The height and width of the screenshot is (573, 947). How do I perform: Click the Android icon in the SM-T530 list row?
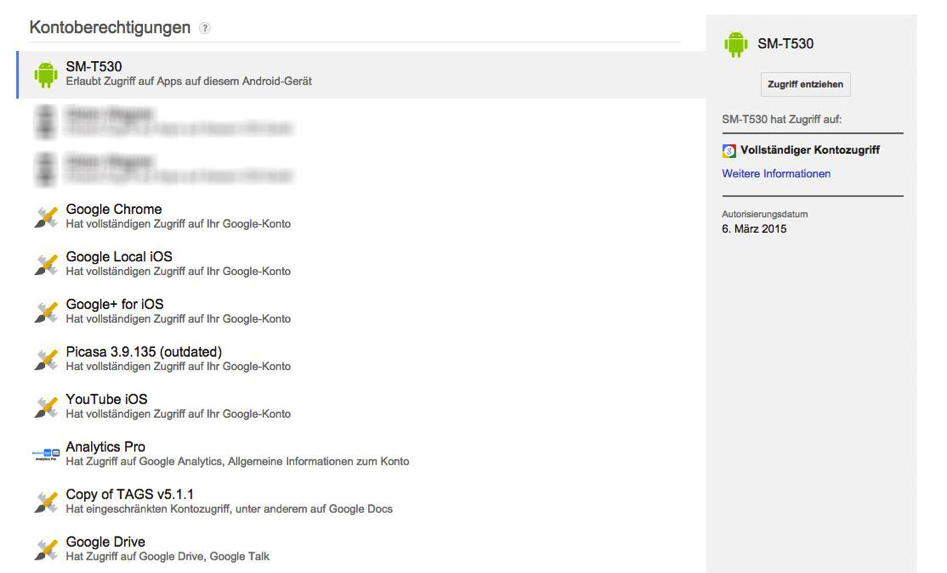coord(46,74)
